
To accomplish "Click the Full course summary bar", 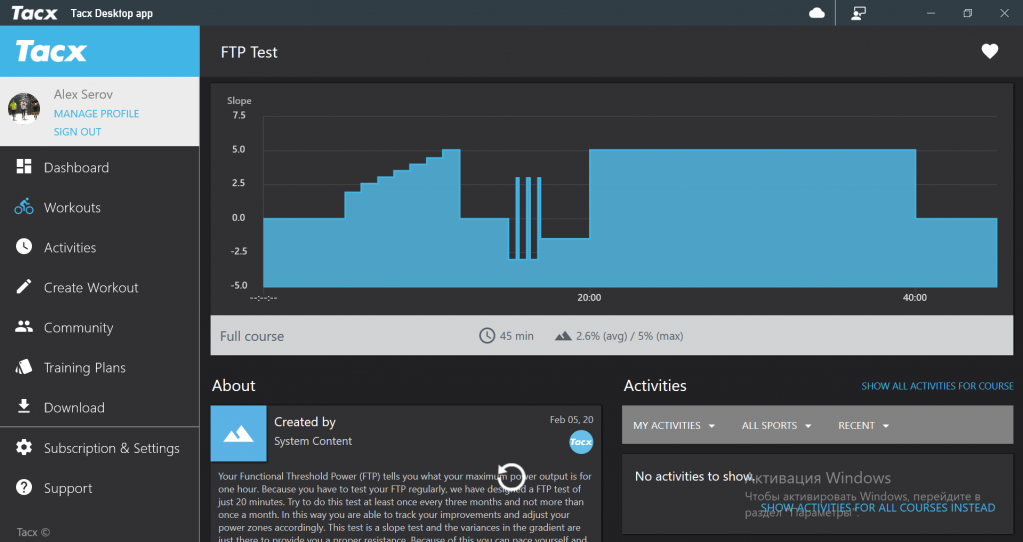I will tap(611, 335).
